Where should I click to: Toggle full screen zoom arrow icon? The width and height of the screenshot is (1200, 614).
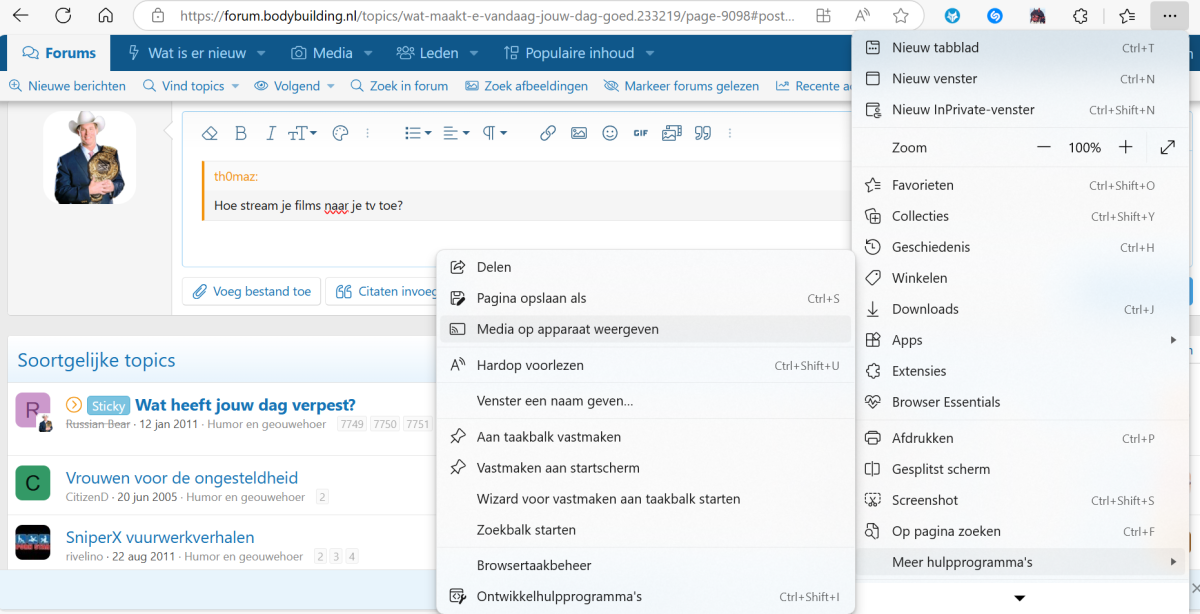tap(1167, 147)
